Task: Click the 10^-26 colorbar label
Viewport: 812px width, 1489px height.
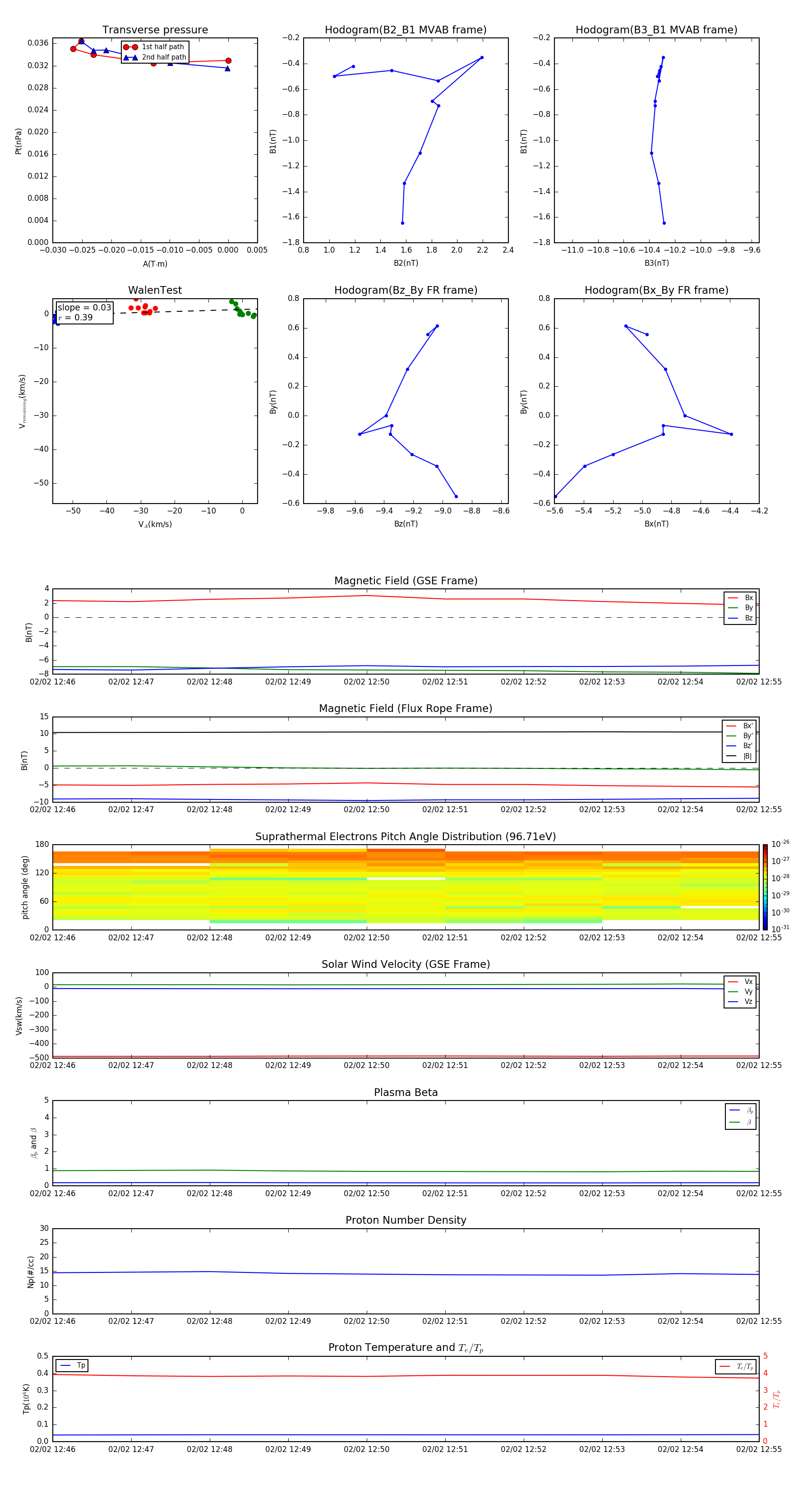Action: click(x=780, y=844)
